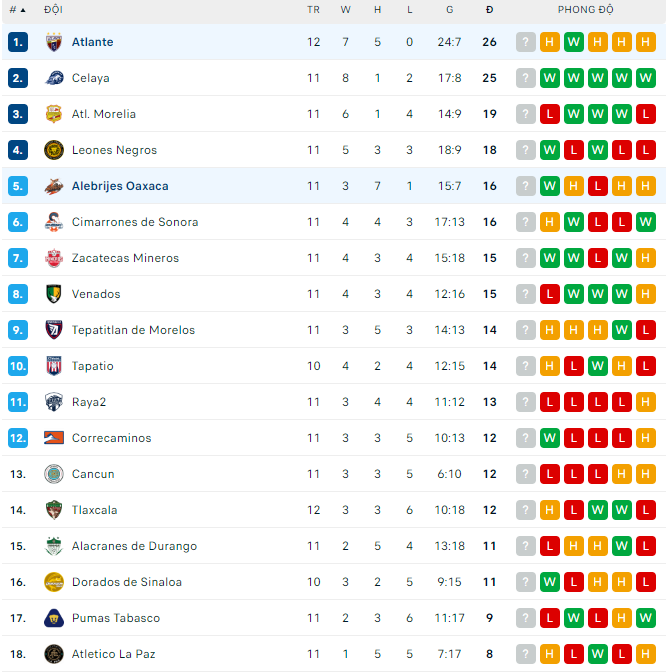
Task: Click the Pumas Tabasco logo icon
Action: [54, 618]
